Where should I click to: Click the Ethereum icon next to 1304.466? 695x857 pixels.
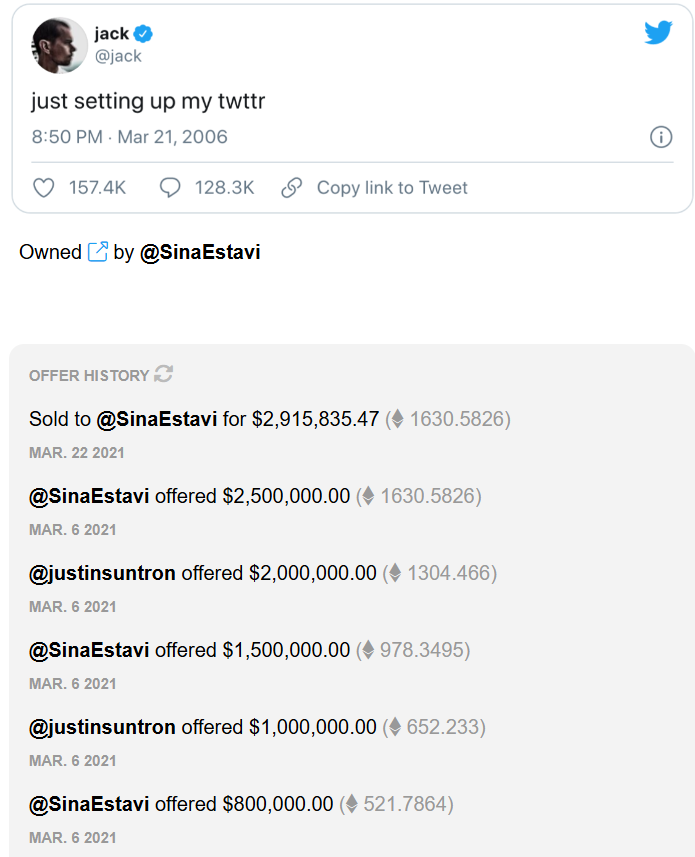click(x=395, y=573)
